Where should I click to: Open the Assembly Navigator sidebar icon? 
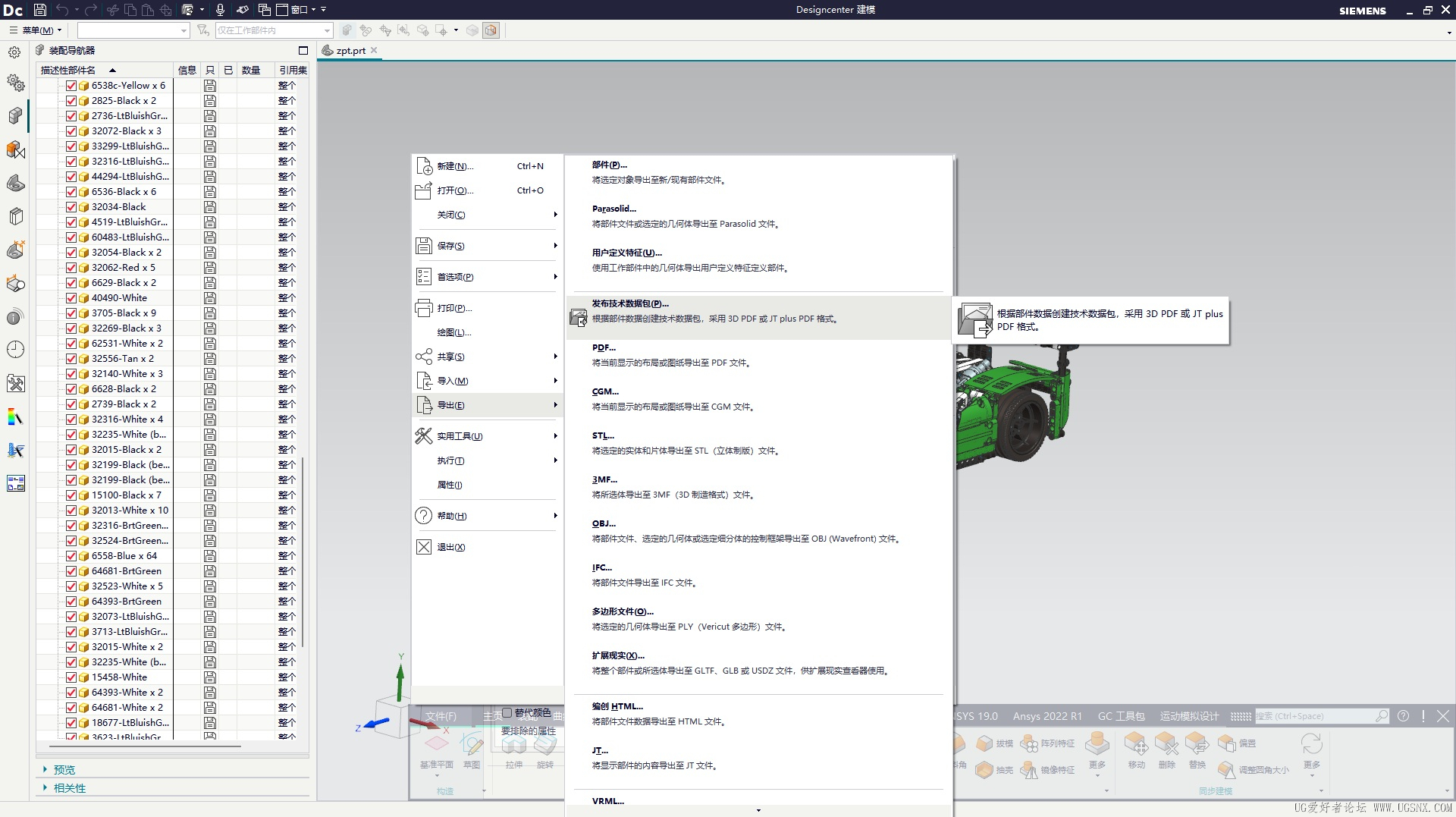15,116
